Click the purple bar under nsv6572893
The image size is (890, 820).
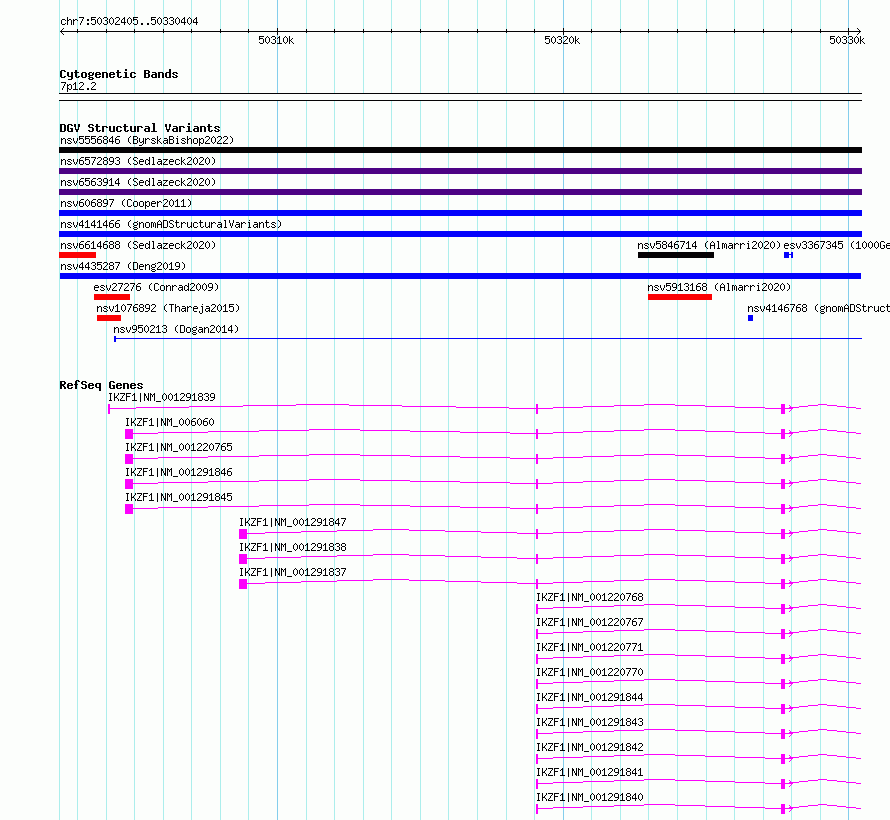pyautogui.click(x=460, y=171)
